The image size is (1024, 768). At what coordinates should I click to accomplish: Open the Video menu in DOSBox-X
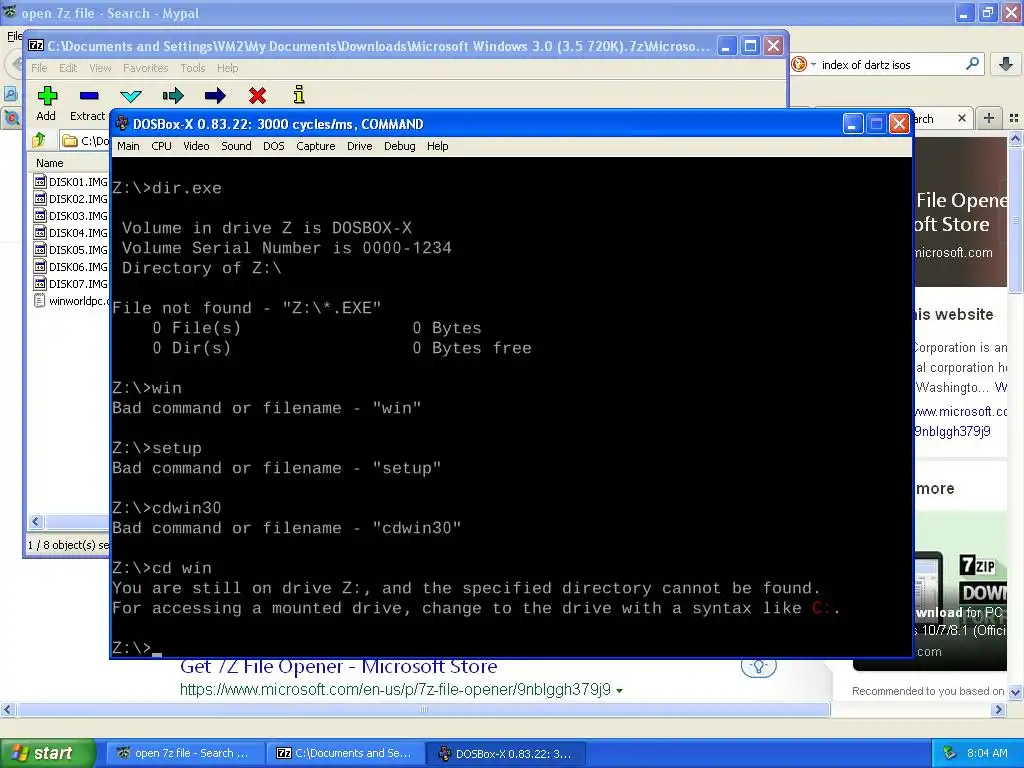(196, 146)
